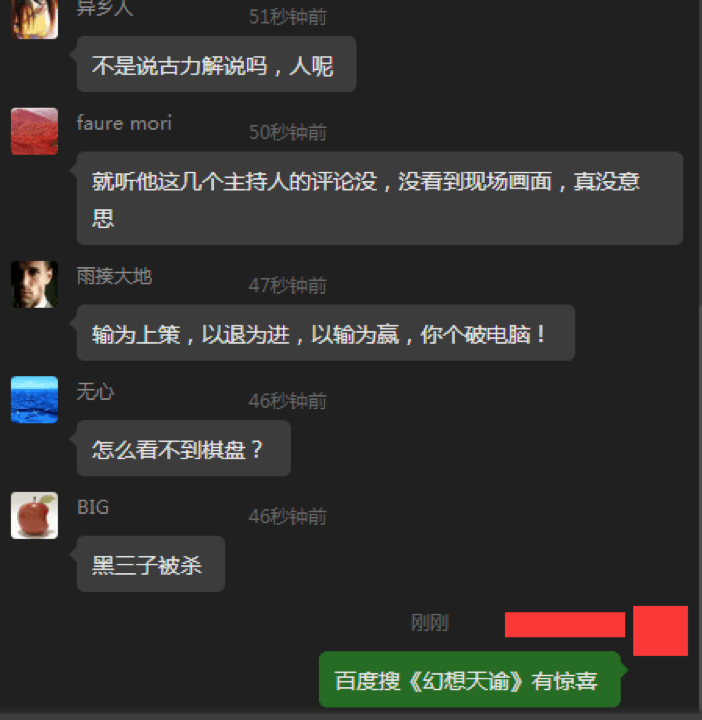The width and height of the screenshot is (702, 720).
Task: Open the profile name 无心
Action: click(x=95, y=392)
